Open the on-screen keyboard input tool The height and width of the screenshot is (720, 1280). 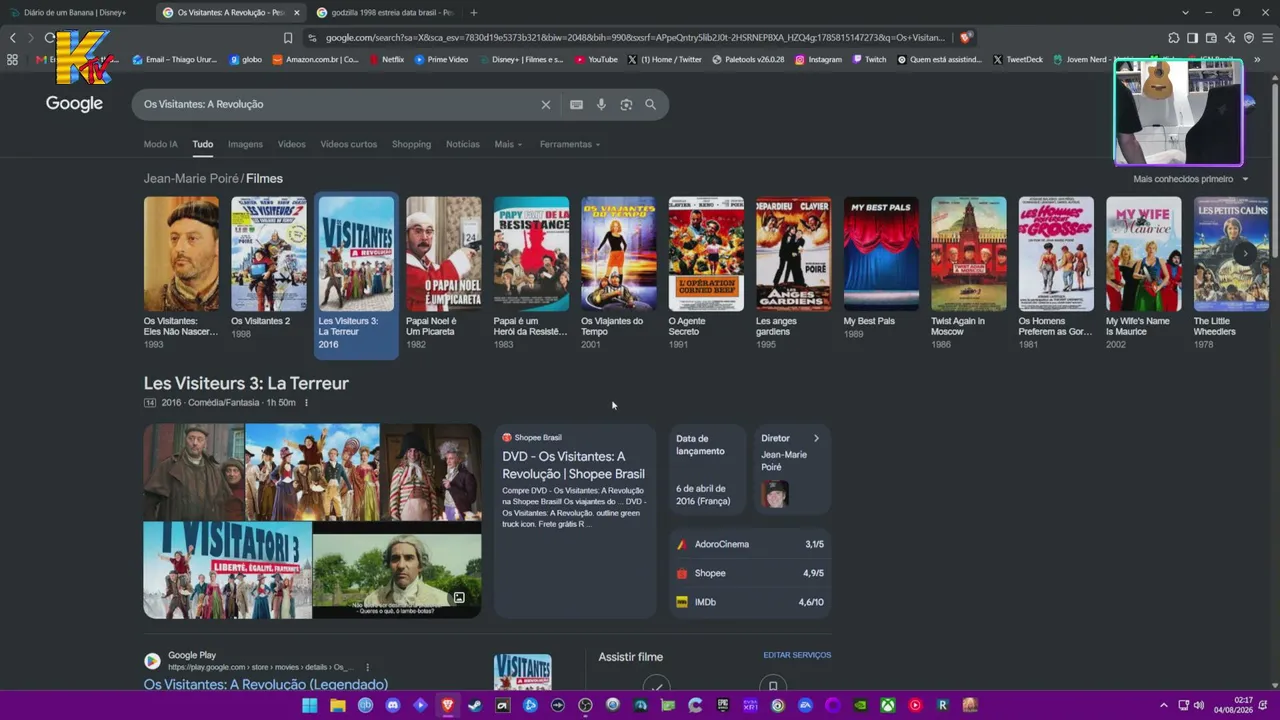[576, 104]
